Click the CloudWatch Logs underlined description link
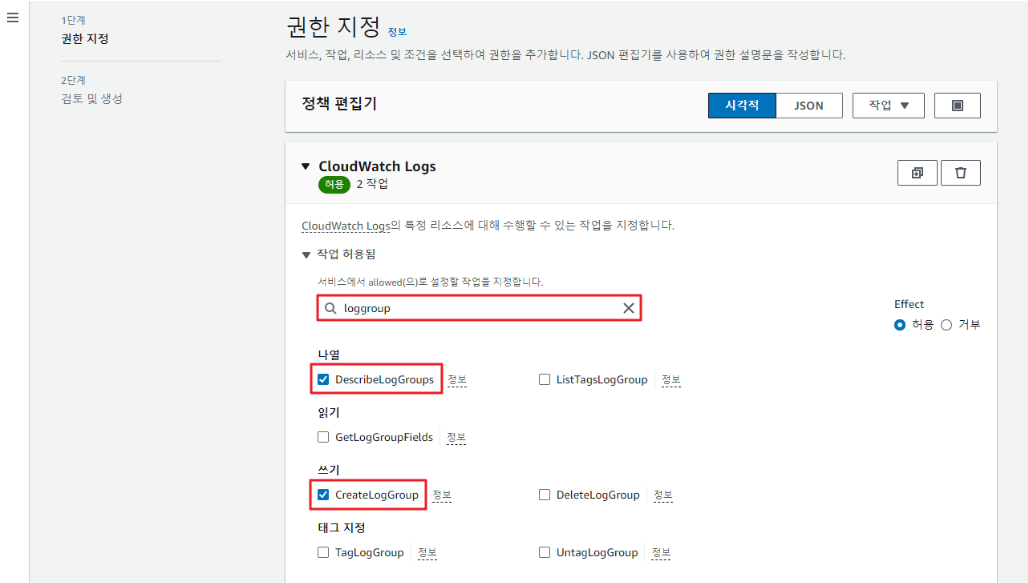Image resolution: width=1028 pixels, height=583 pixels. coord(346,226)
